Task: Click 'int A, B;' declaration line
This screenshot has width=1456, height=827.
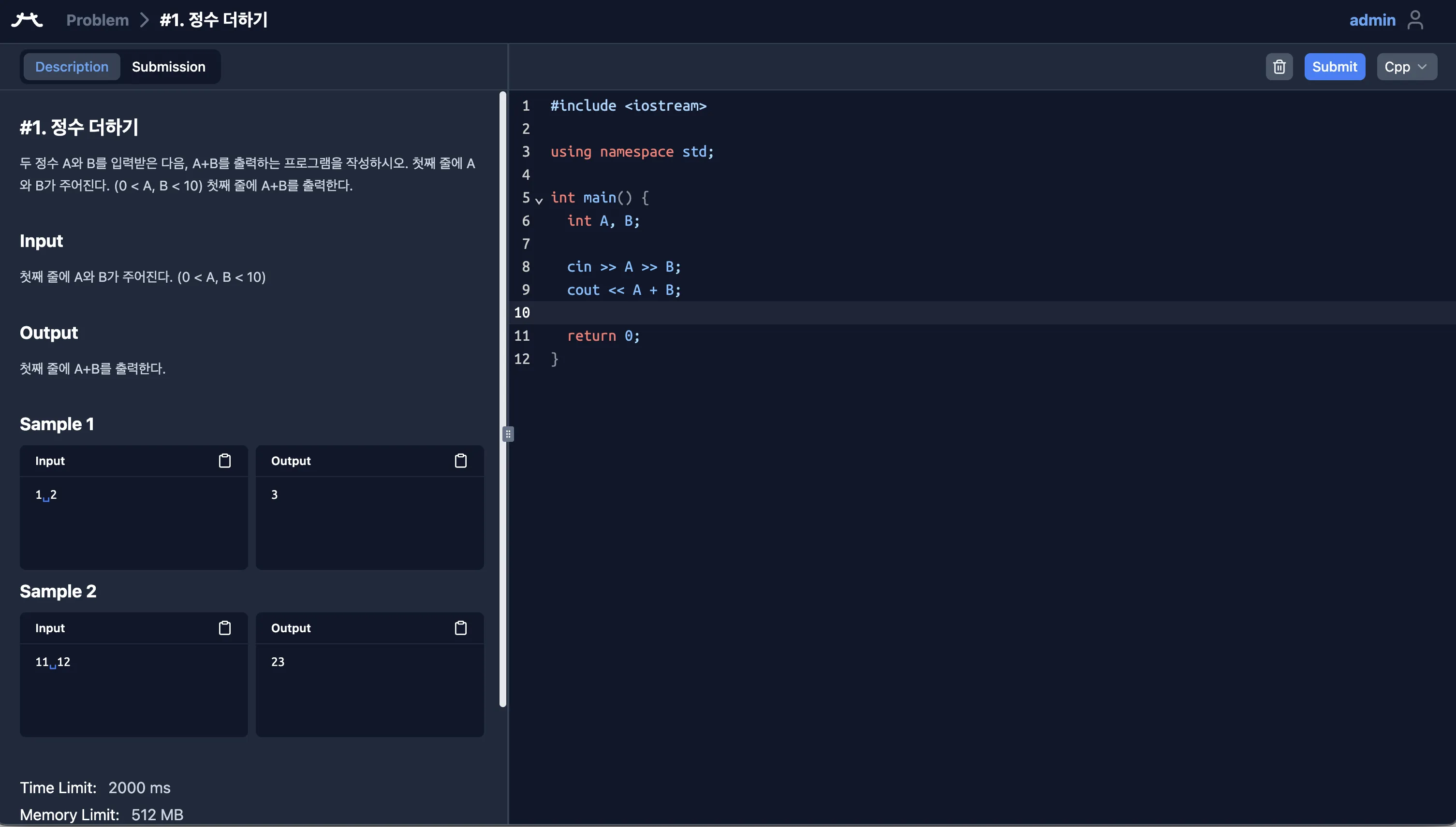Action: [603, 220]
